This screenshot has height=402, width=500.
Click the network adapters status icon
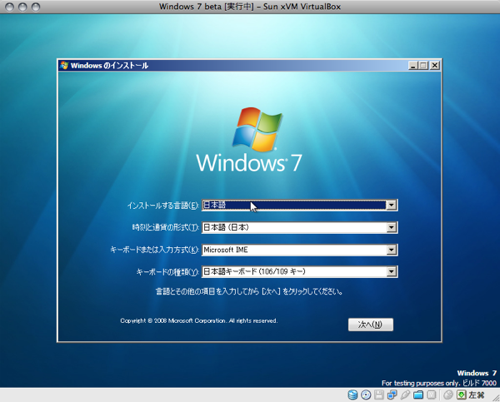coord(392,395)
